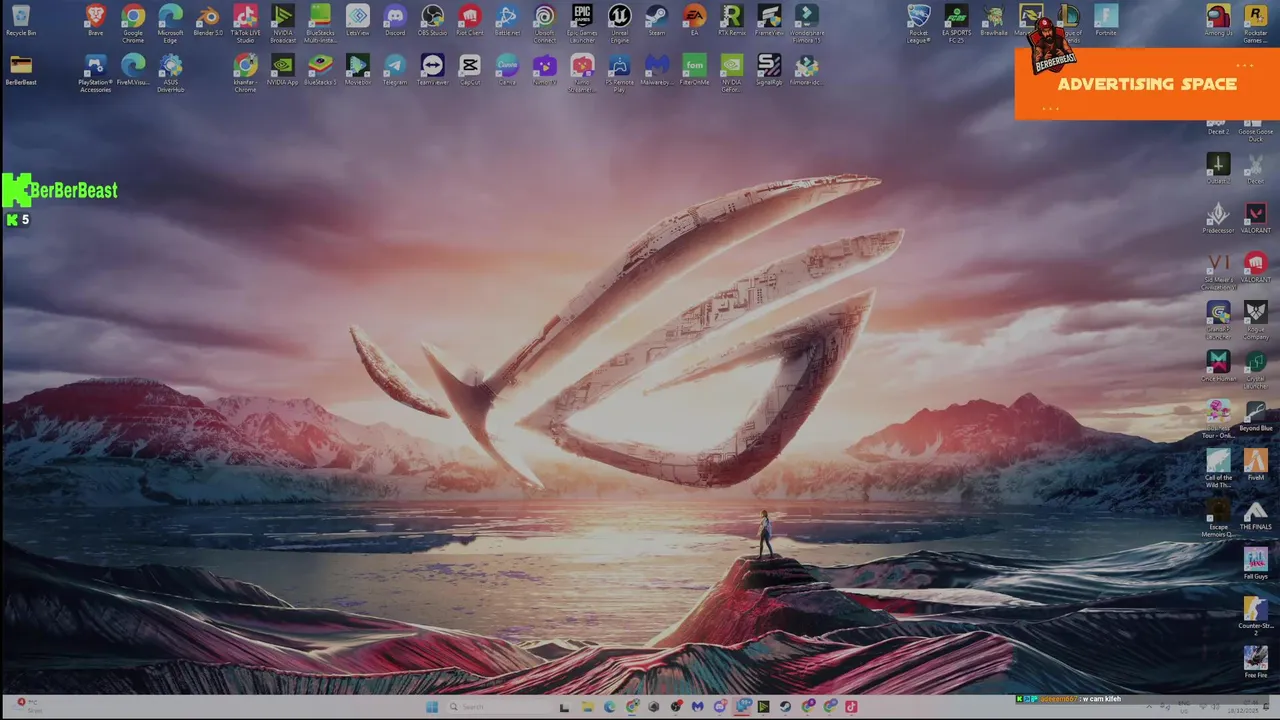1280x720 pixels.
Task: Open the BlueStacks 5 shortcut
Action: point(320,70)
